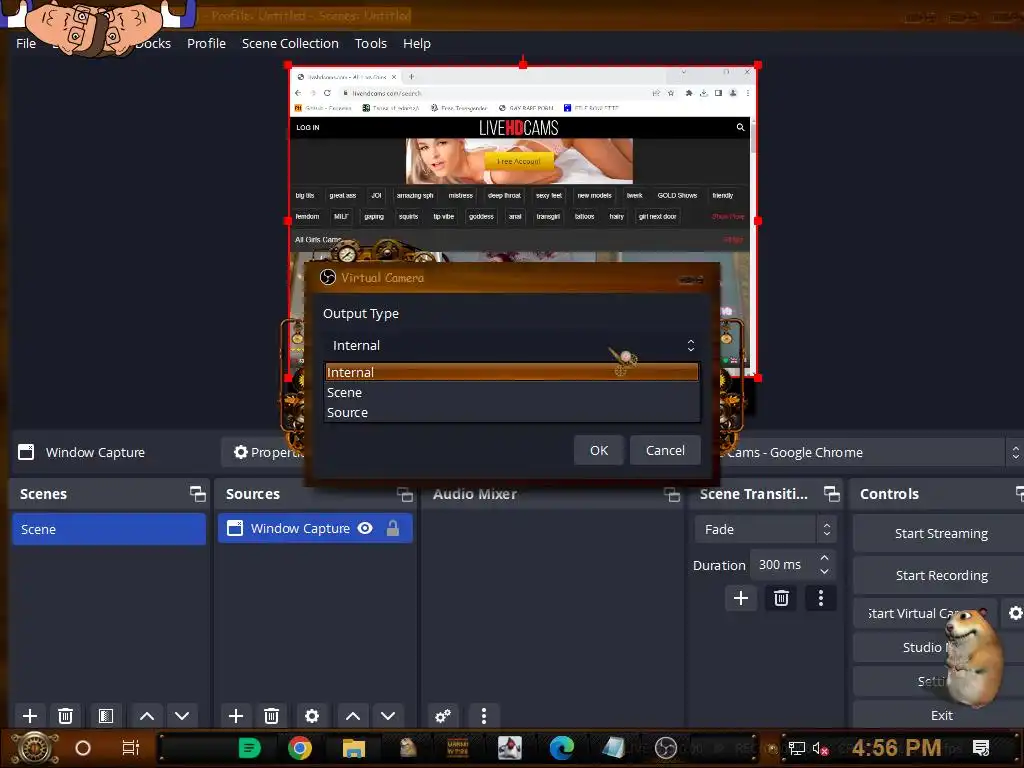Open Microsoft Edge from the taskbar
Viewport: 1024px width, 768px height.
pos(562,748)
